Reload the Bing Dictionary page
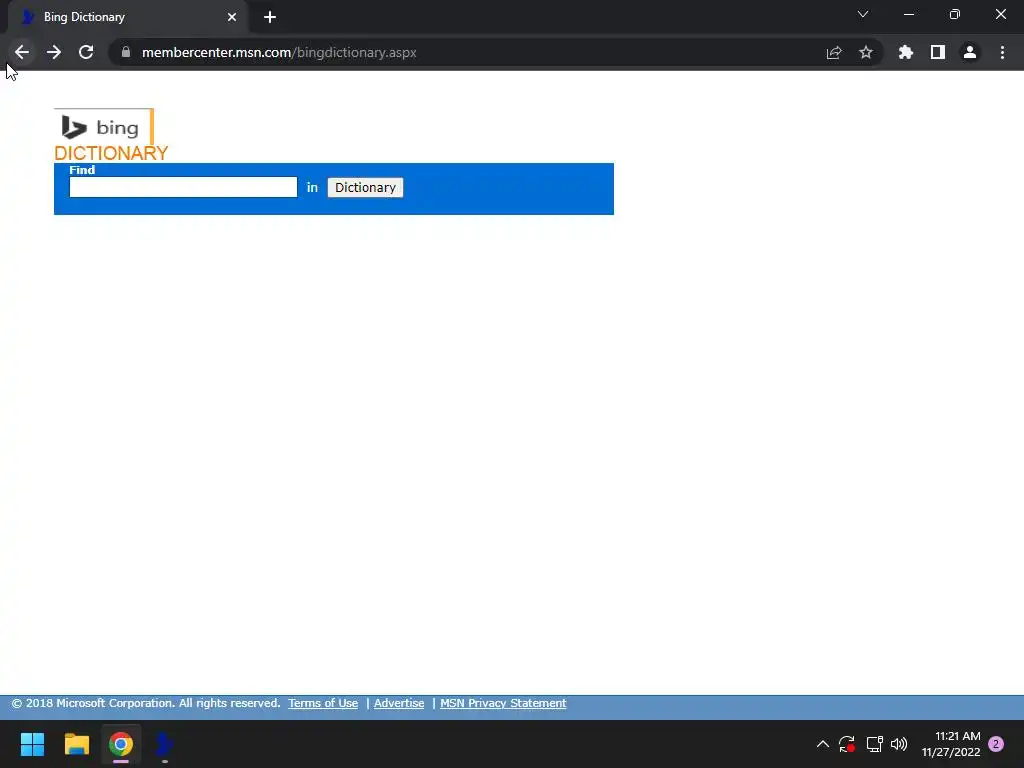Screen dimensions: 1024x768 86,52
